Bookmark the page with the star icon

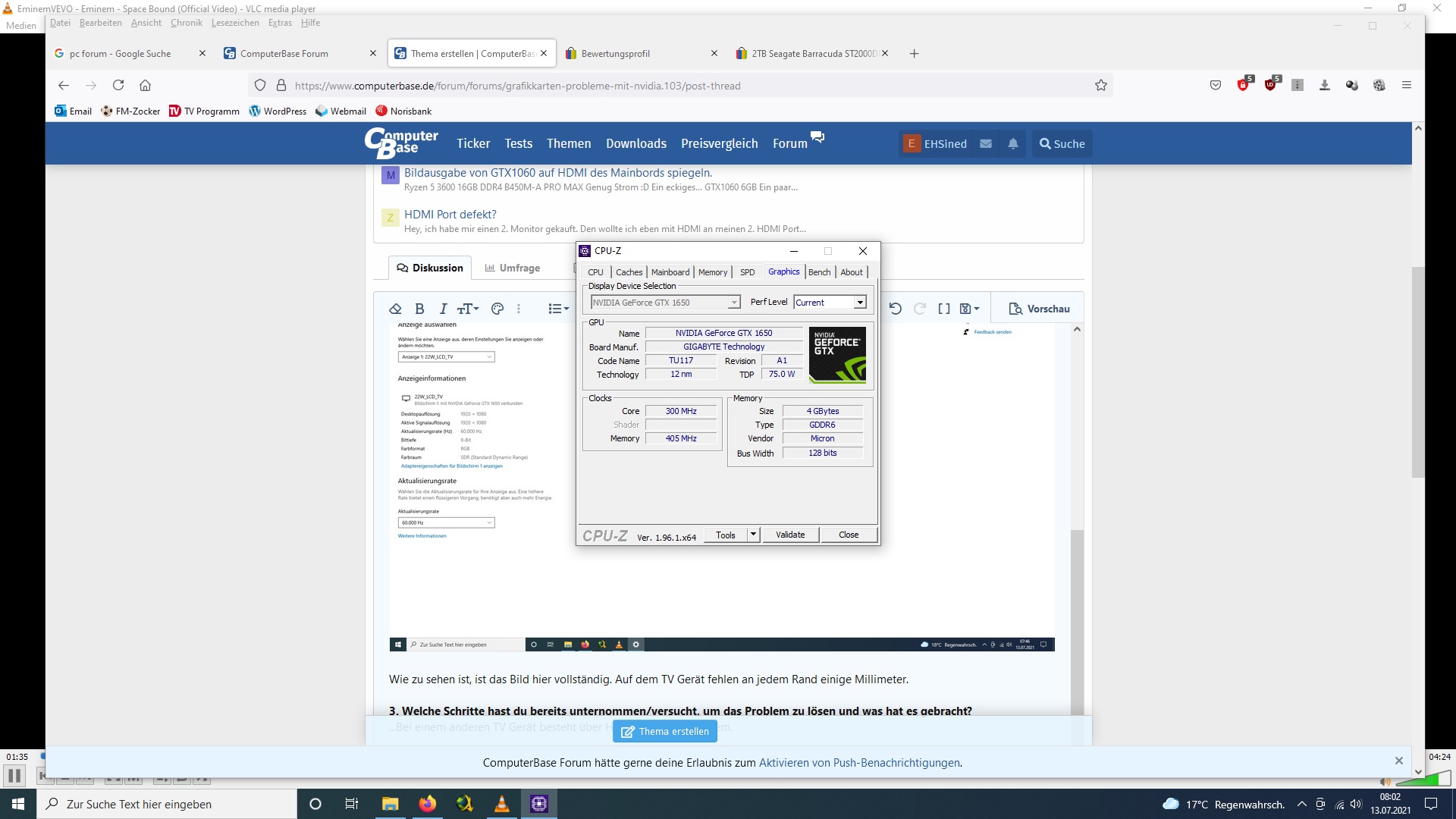pyautogui.click(x=1101, y=86)
